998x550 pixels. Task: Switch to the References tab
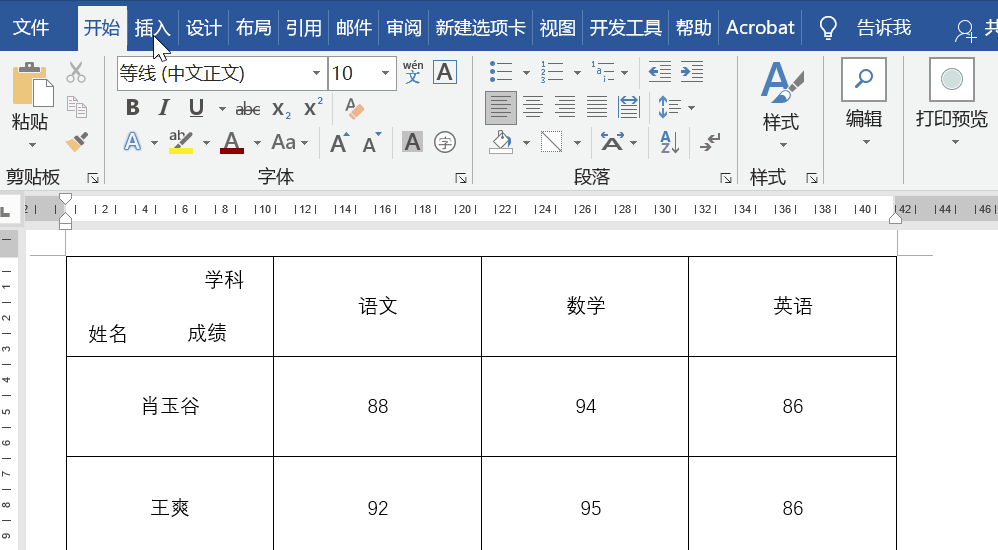pyautogui.click(x=304, y=28)
